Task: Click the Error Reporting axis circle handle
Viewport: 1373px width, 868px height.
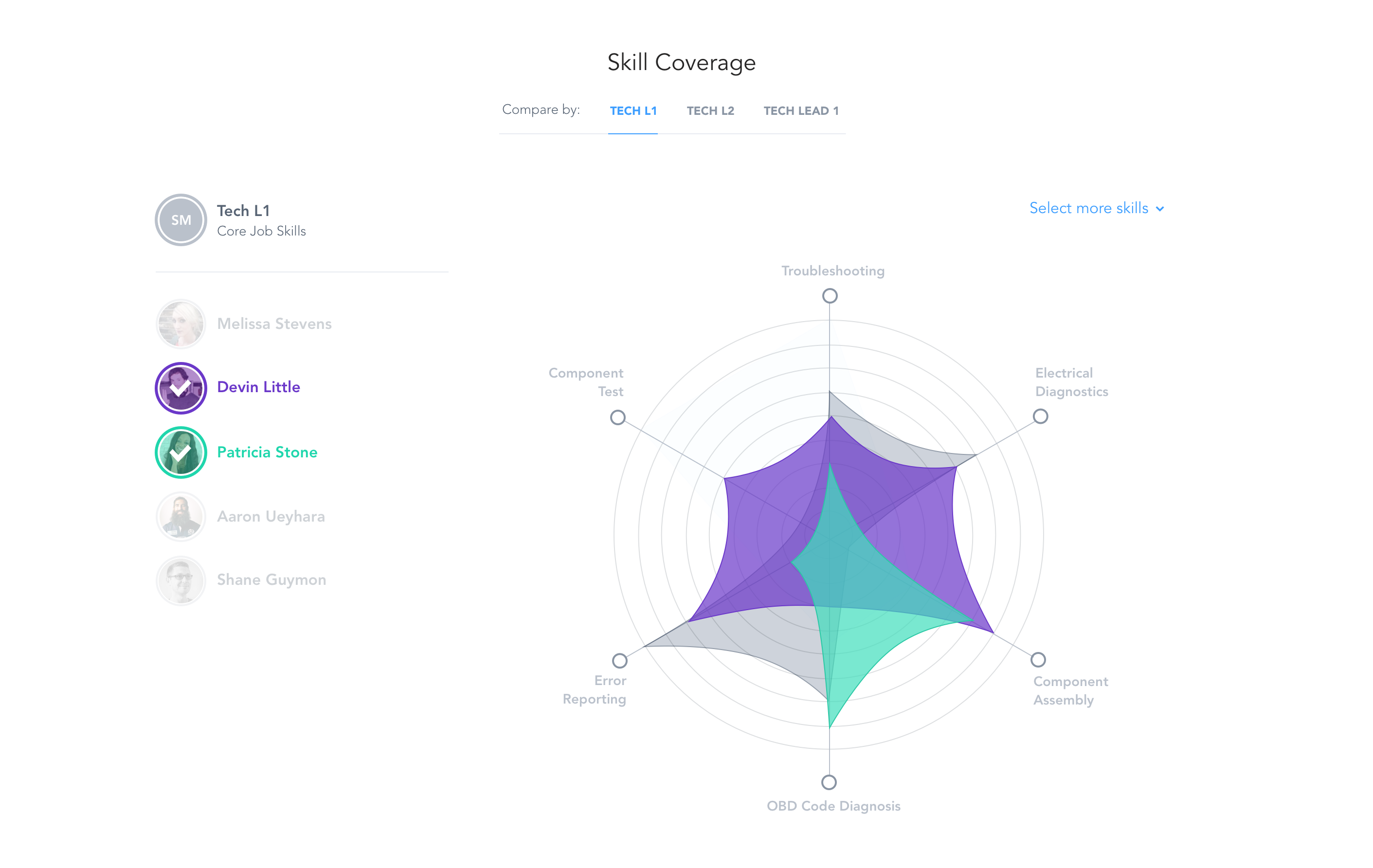Action: tap(620, 661)
